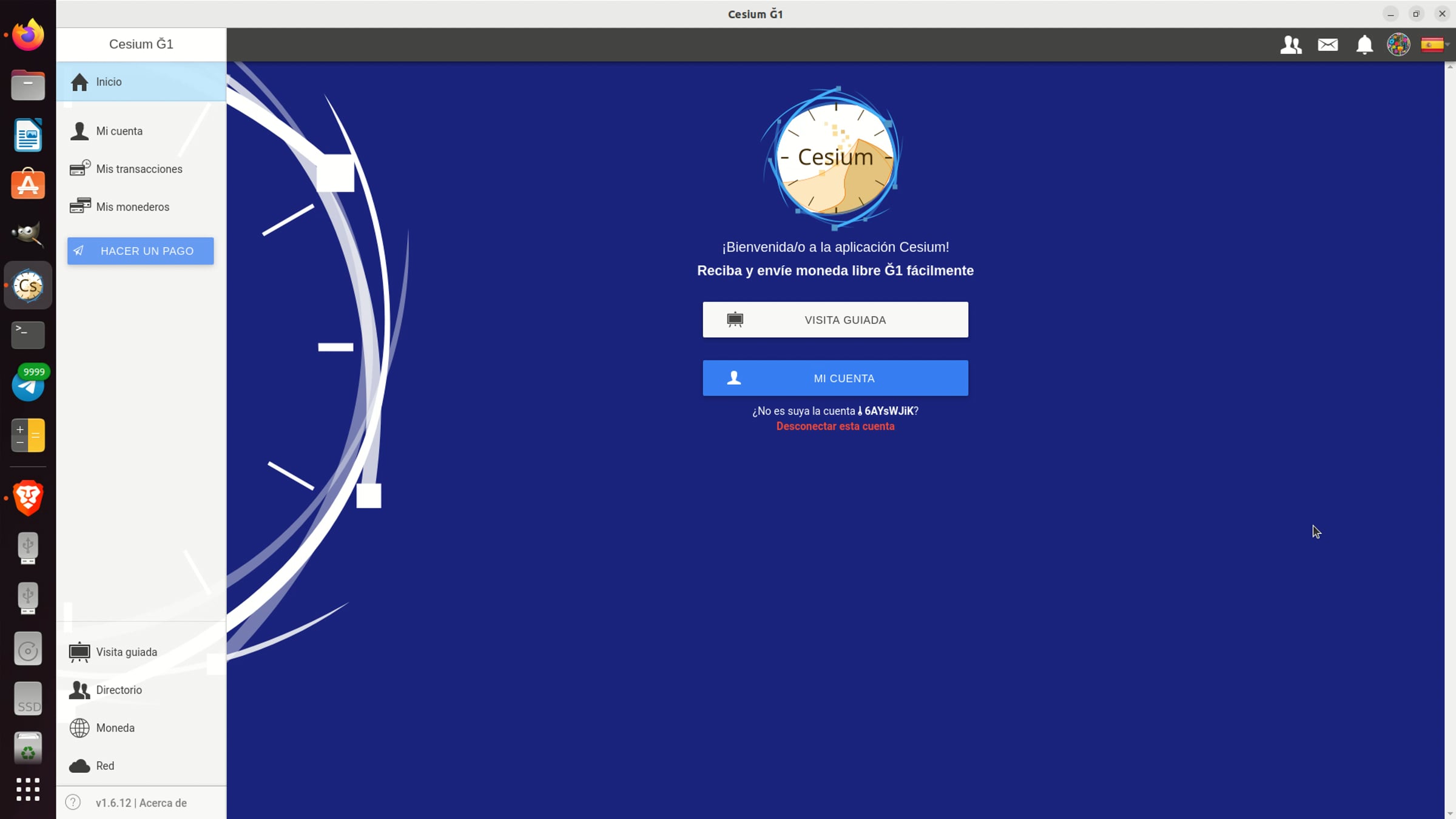Launch Brave browser from the dock
The width and height of the screenshot is (1456, 819).
click(x=28, y=498)
